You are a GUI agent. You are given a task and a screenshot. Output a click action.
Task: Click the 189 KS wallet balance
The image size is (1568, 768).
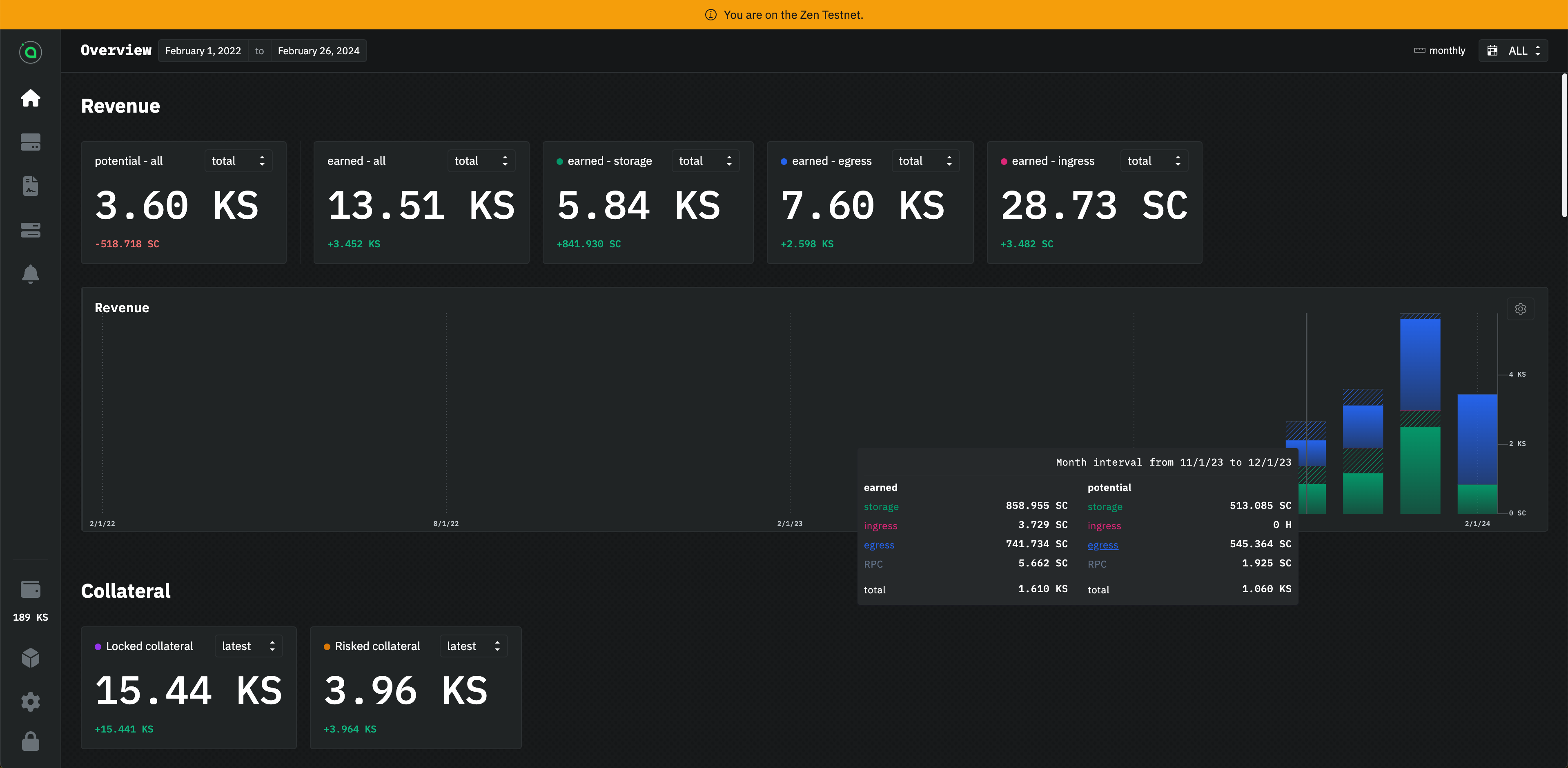coord(31,617)
